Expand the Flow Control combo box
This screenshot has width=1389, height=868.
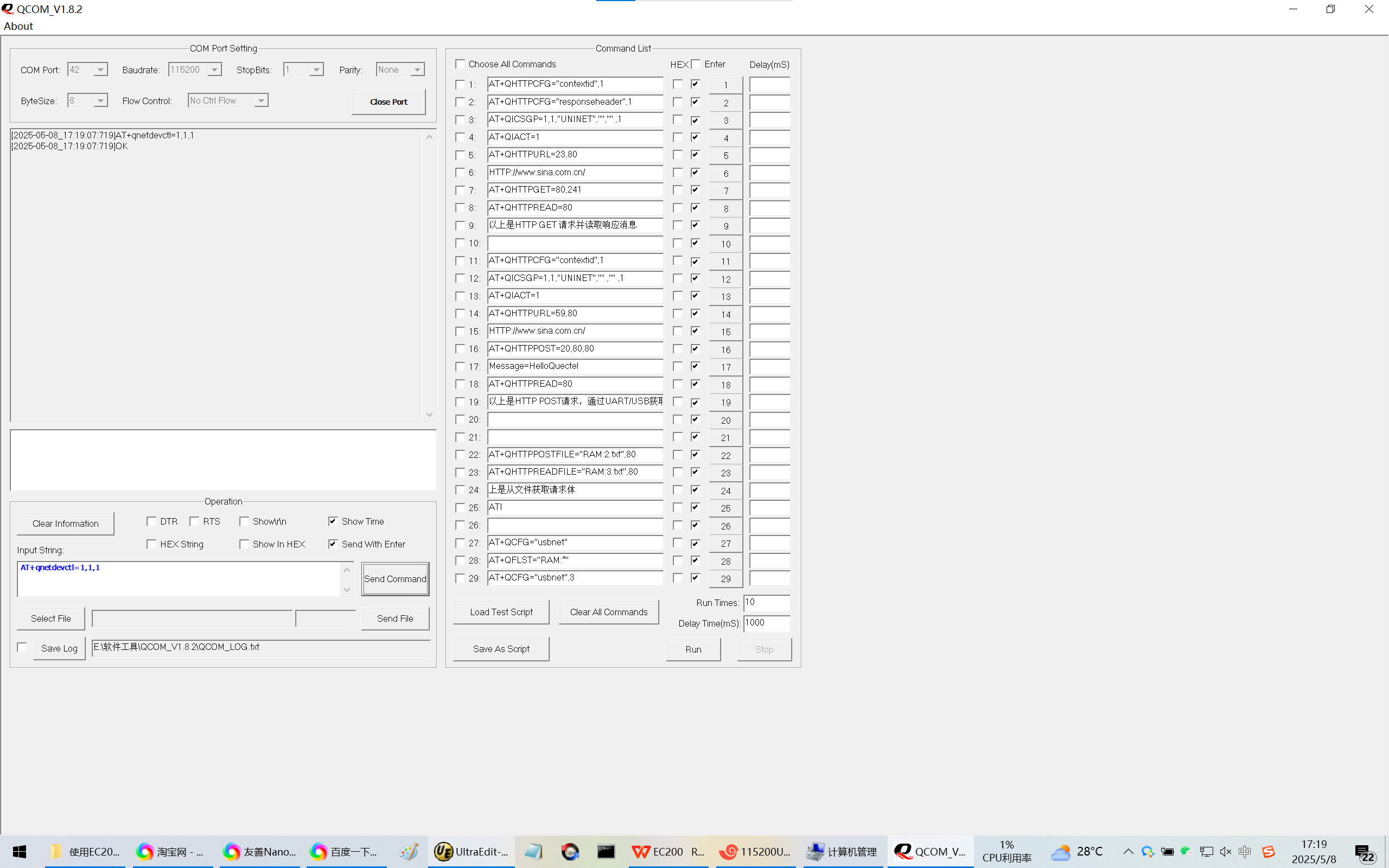tap(260, 100)
